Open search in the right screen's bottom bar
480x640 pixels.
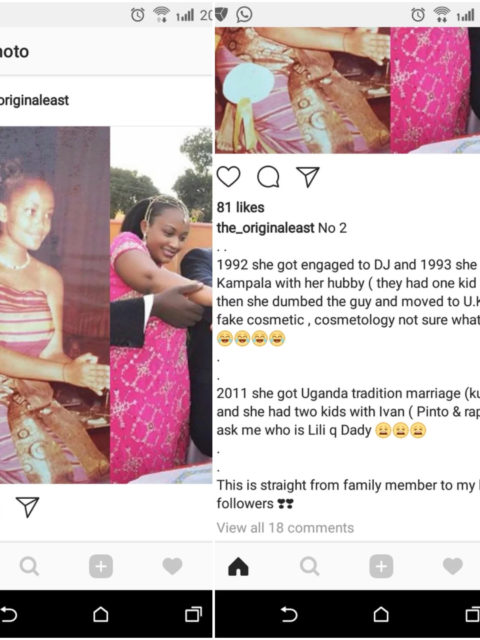[309, 567]
